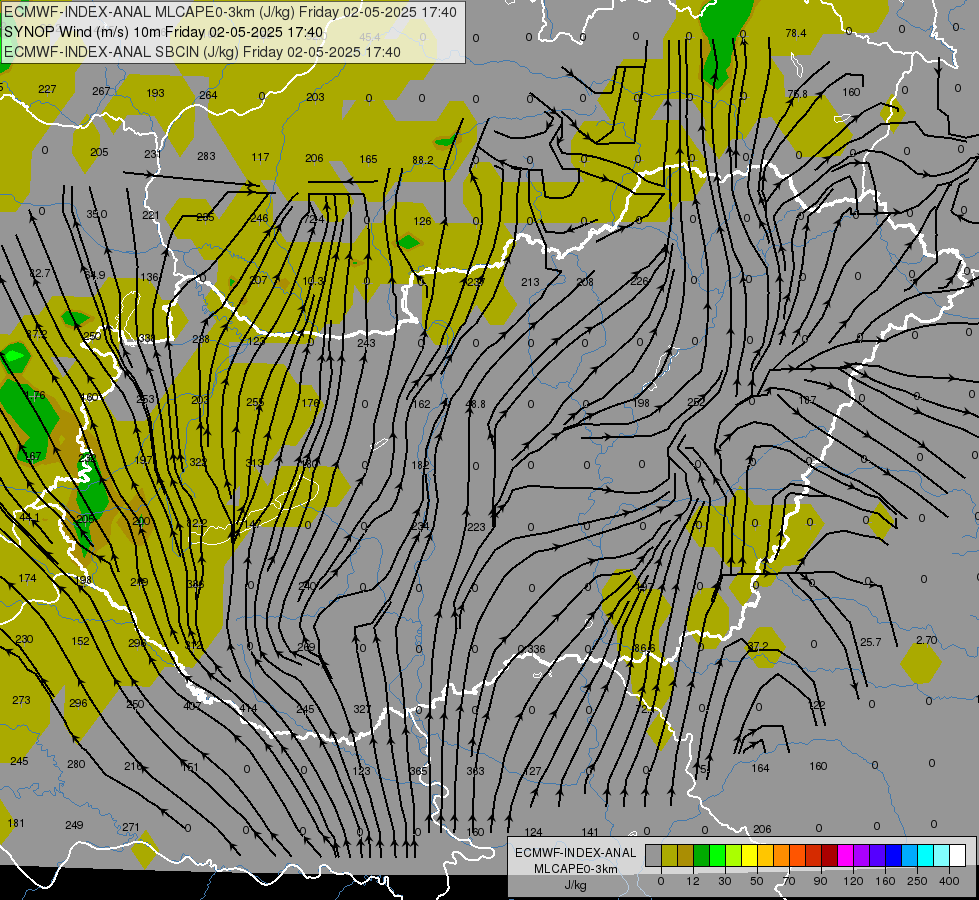Image resolution: width=979 pixels, height=900 pixels.
Task: Click the legend tick label '12'
Action: [693, 881]
